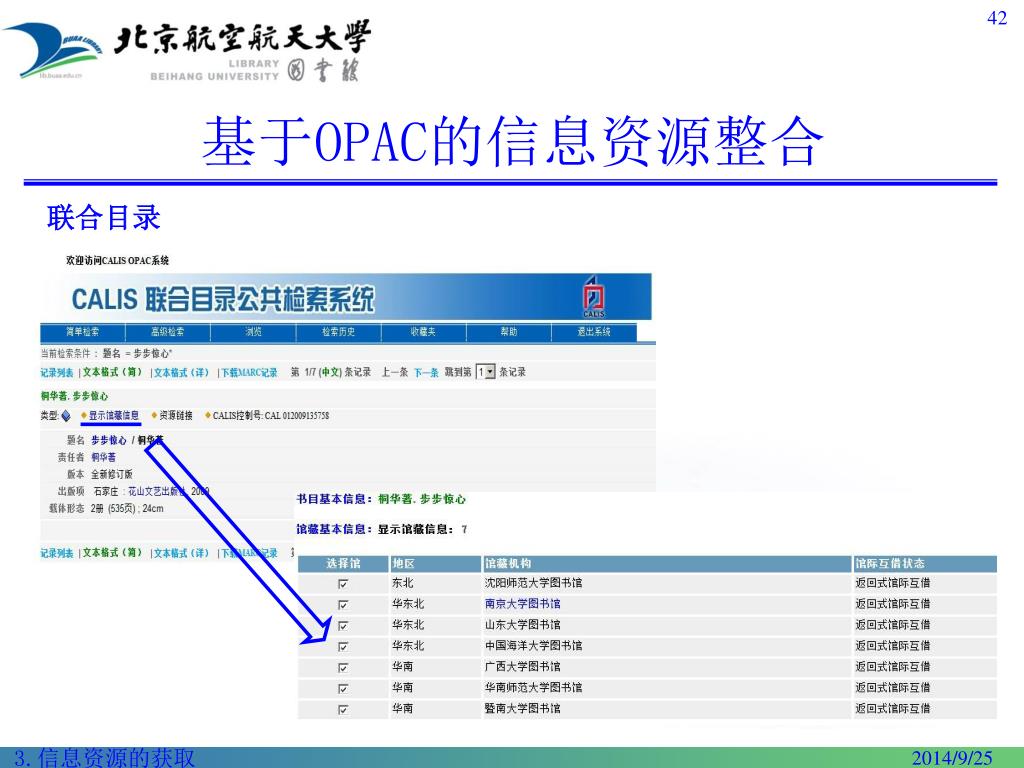The width and height of the screenshot is (1024, 768).
Task: Click the top 记录列表 link
Action: coord(57,373)
